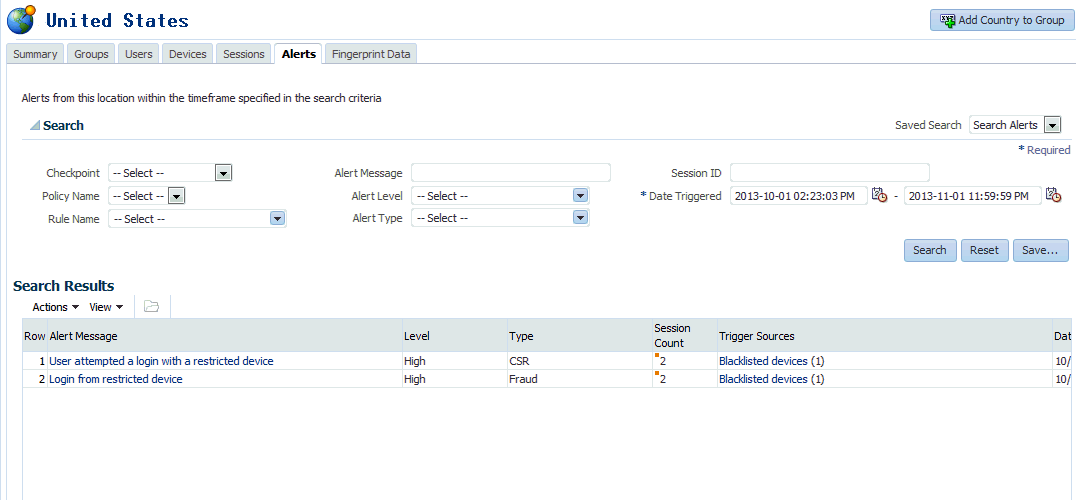Open the start date calendar picker
Screen dimensions: 1076x500
click(879, 195)
